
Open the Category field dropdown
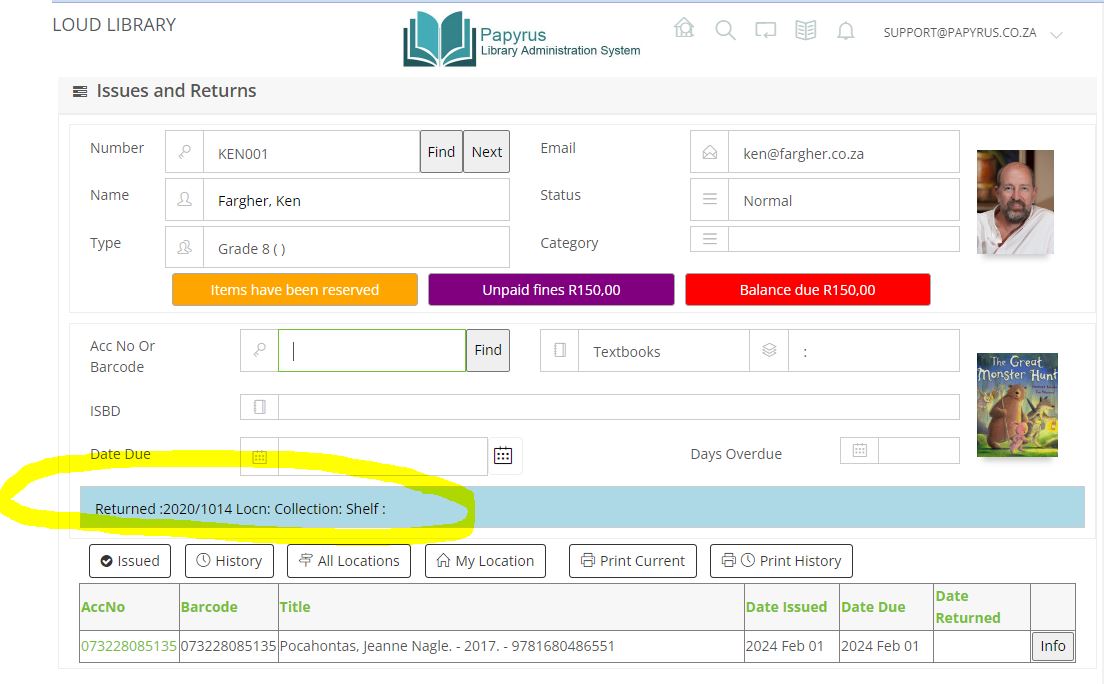[x=709, y=239]
